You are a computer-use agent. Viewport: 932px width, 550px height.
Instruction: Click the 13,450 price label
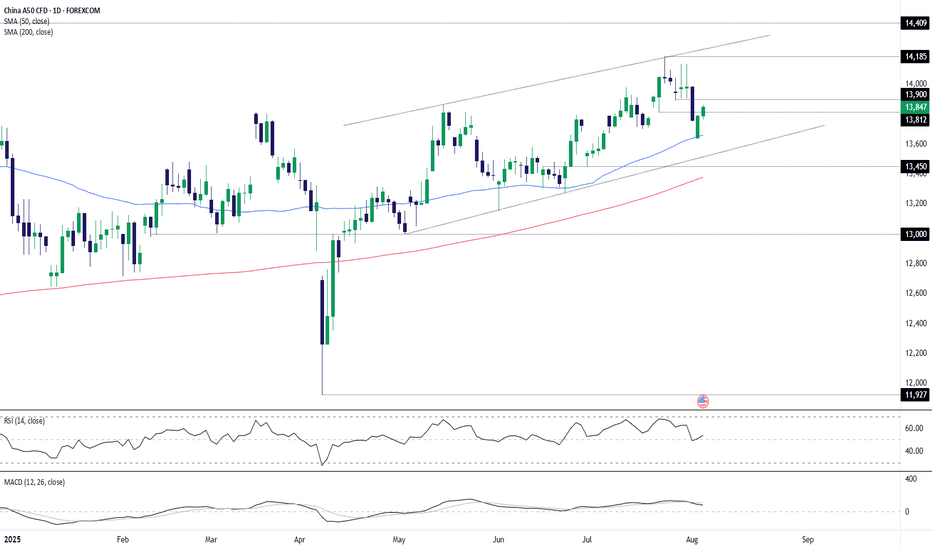pos(915,166)
